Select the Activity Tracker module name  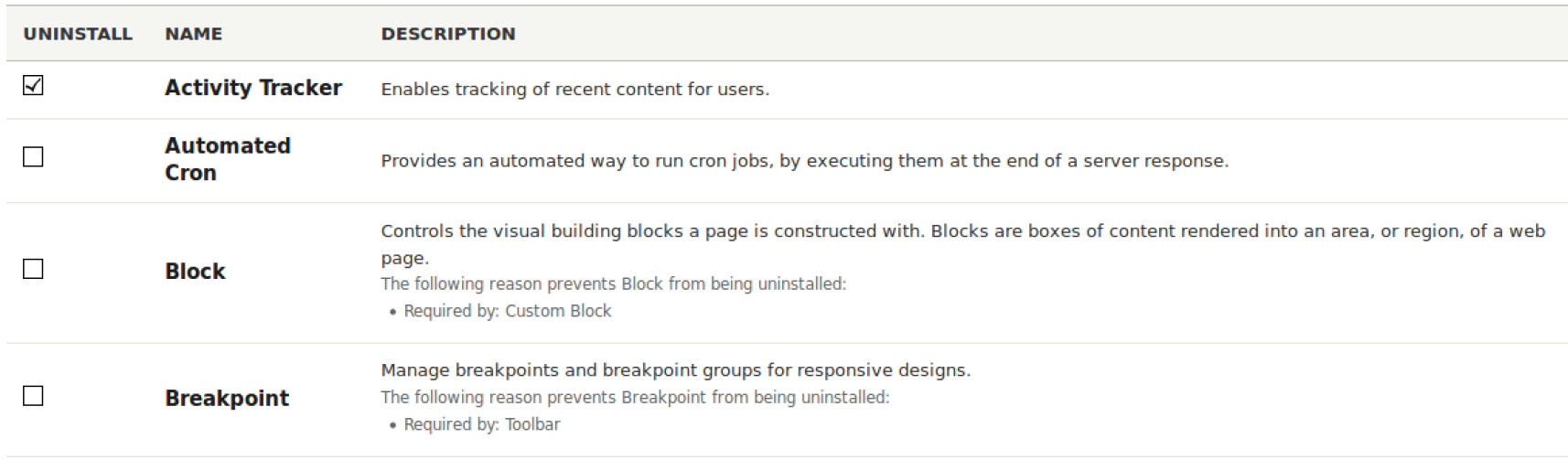click(x=252, y=88)
